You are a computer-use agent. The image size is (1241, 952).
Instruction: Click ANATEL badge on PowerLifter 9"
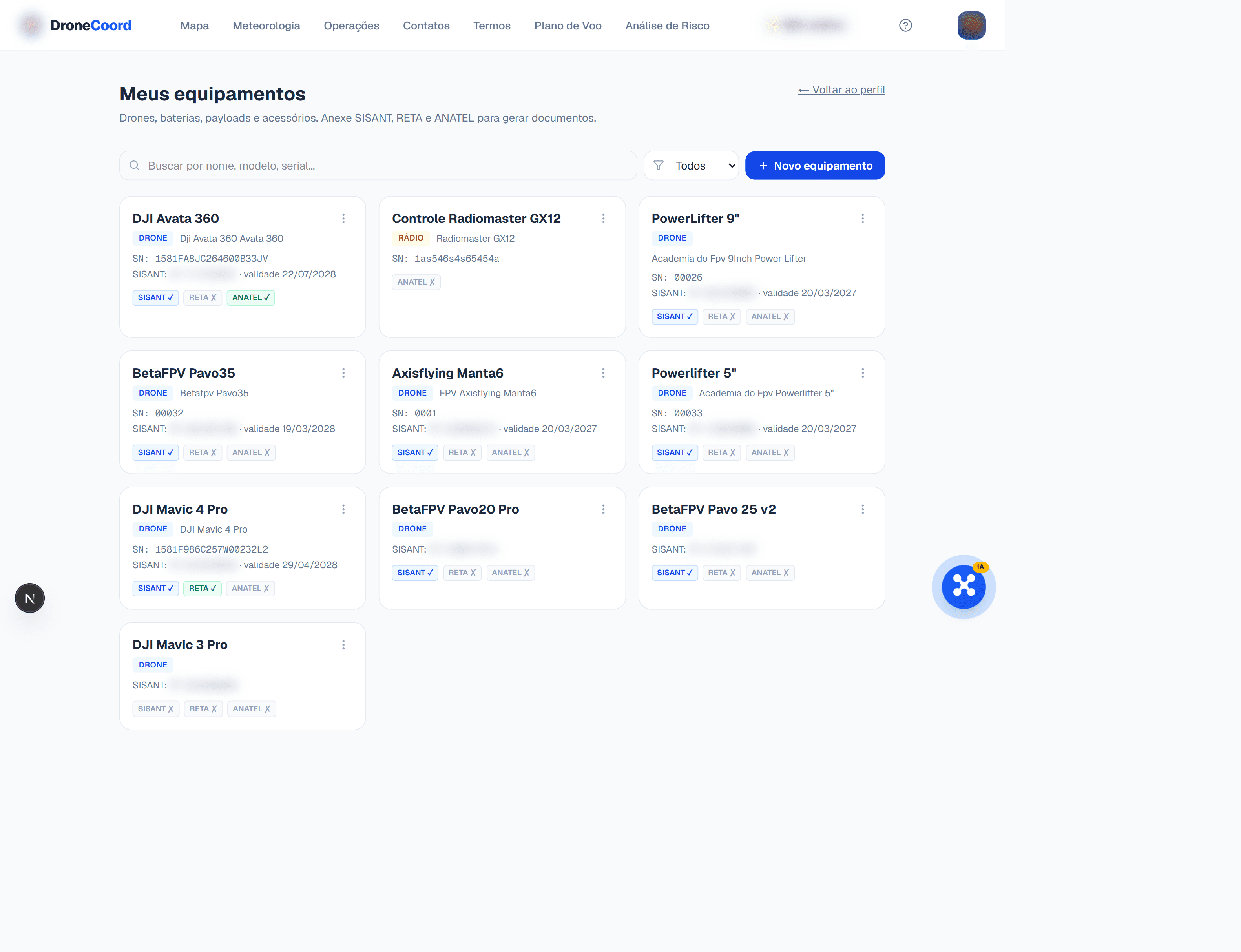[770, 317]
